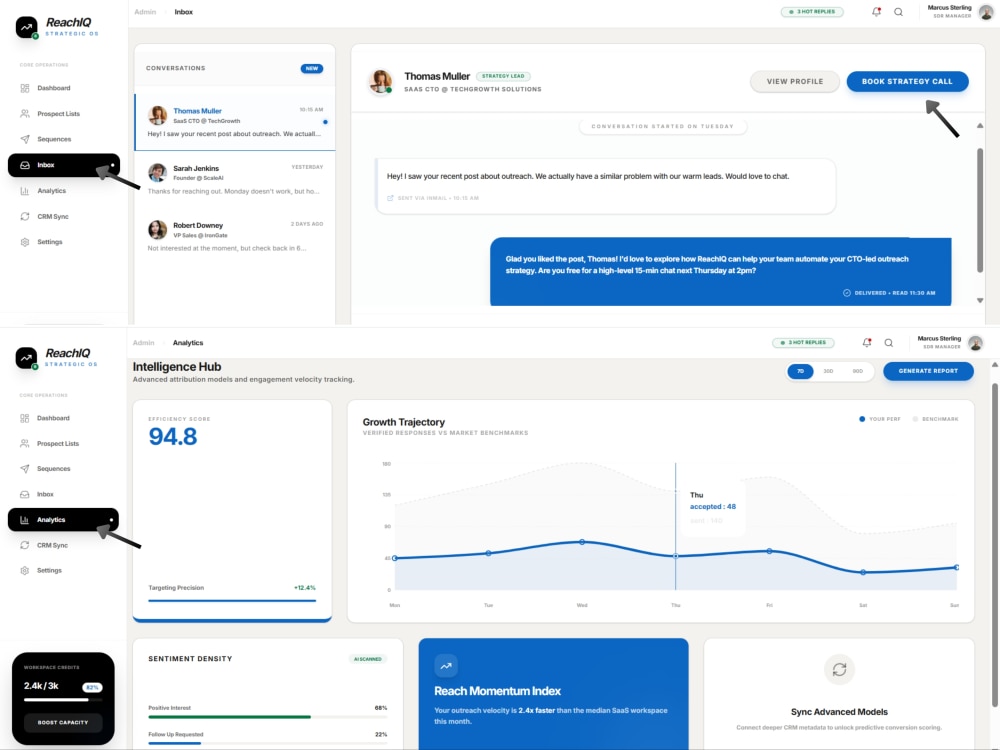
Task: Click the Generate Report button
Action: point(928,371)
